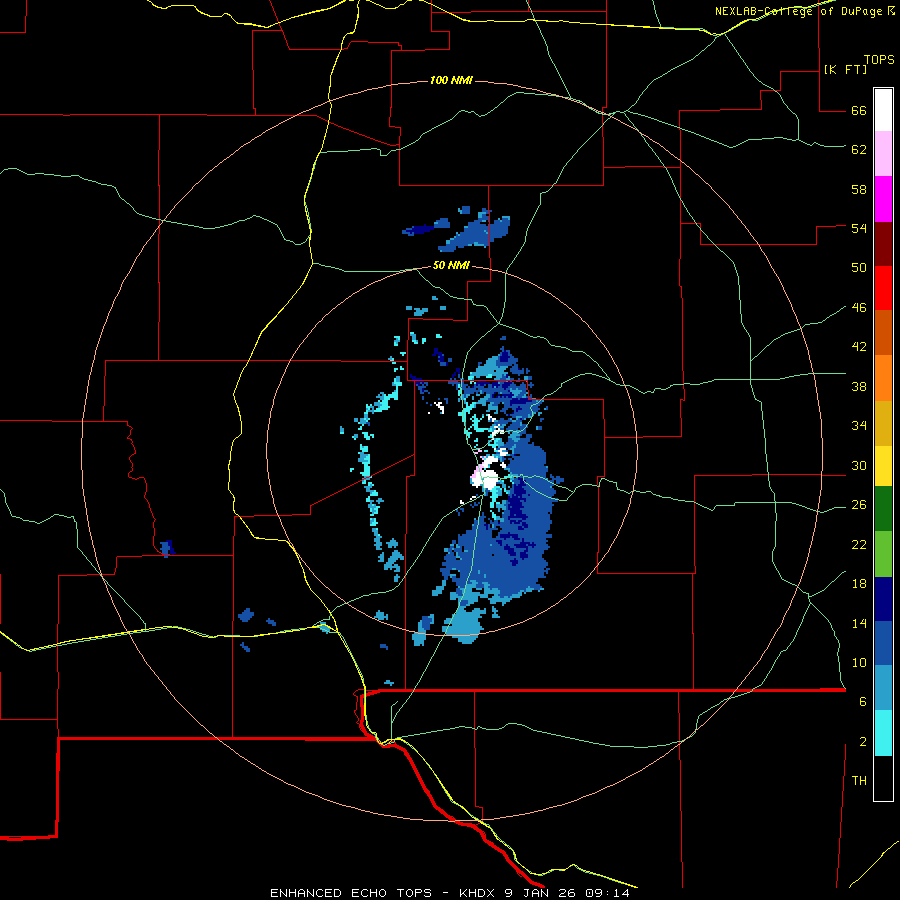
Task: Click the 54 value on the scale
Action: [859, 228]
